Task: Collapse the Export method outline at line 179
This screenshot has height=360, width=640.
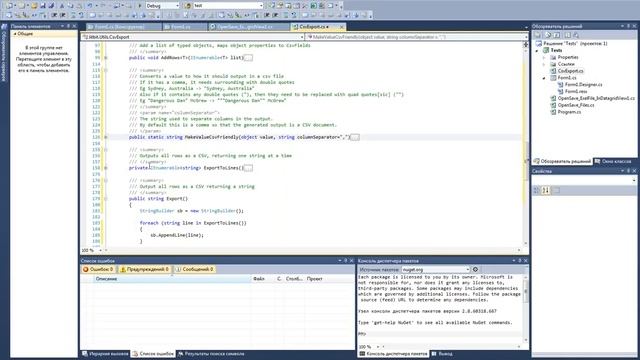Action: (x=106, y=199)
